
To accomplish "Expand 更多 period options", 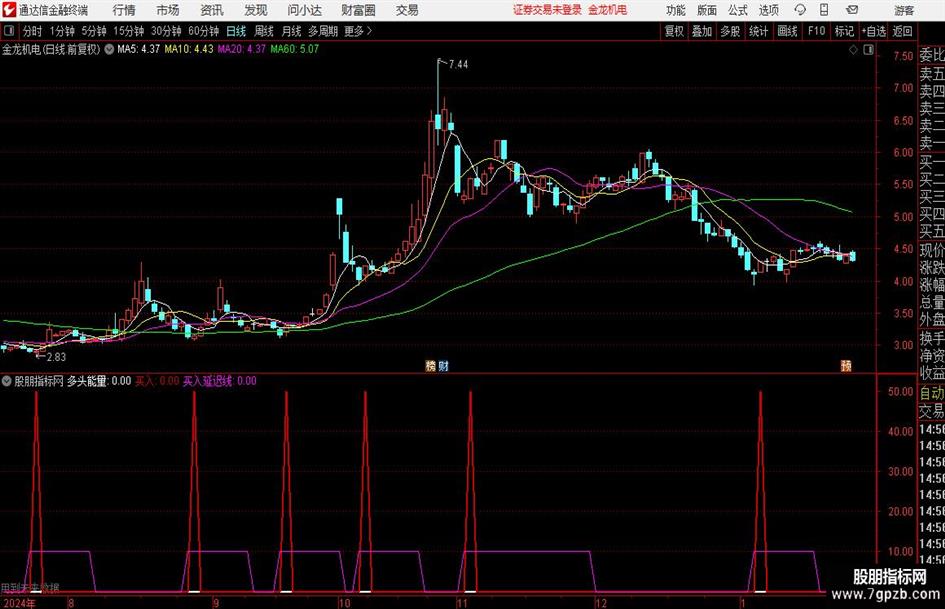I will [x=358, y=31].
